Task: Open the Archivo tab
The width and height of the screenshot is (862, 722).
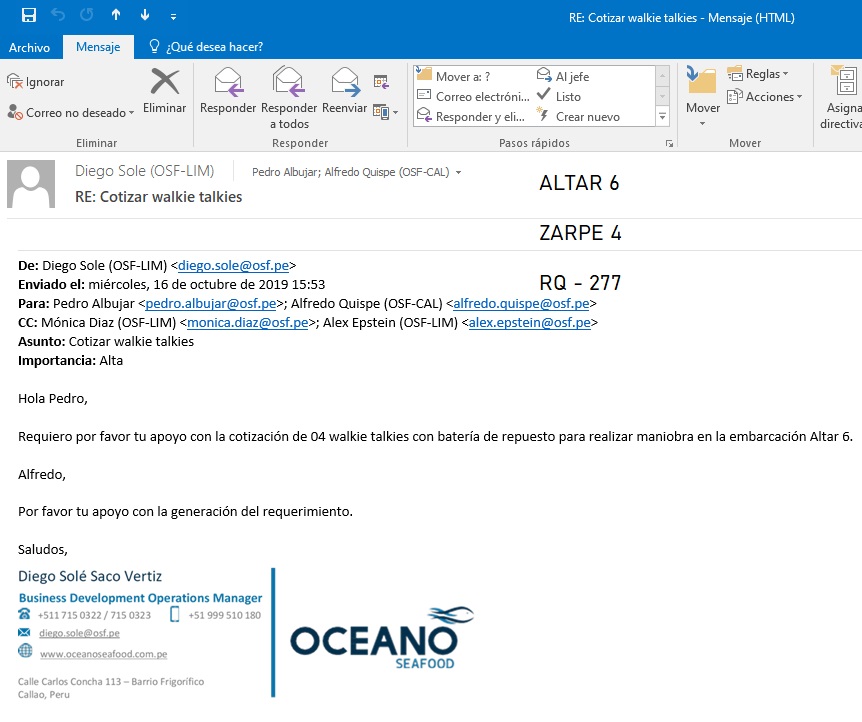Action: click(29, 47)
